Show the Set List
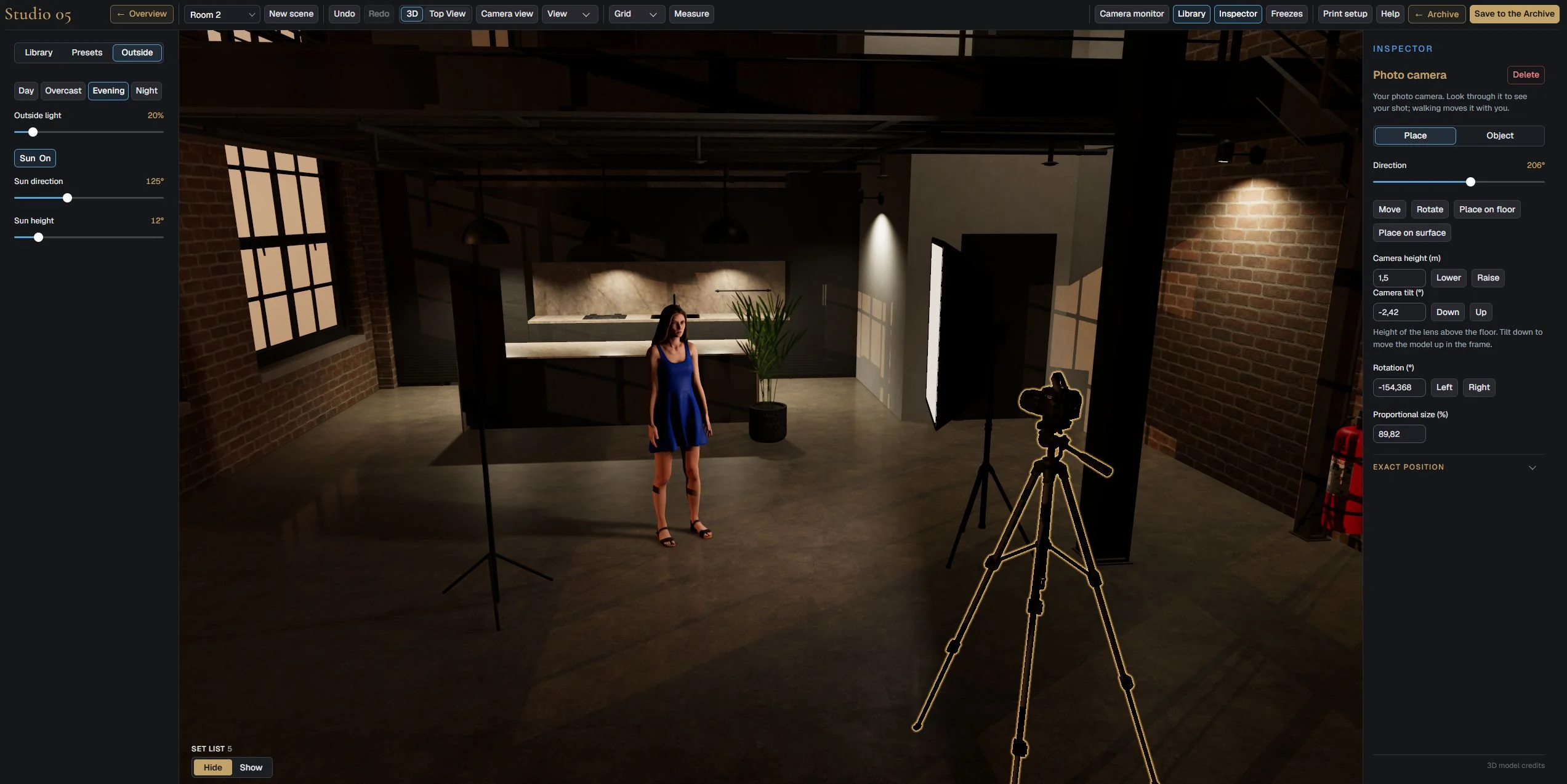The height and width of the screenshot is (784, 1567). coord(251,768)
